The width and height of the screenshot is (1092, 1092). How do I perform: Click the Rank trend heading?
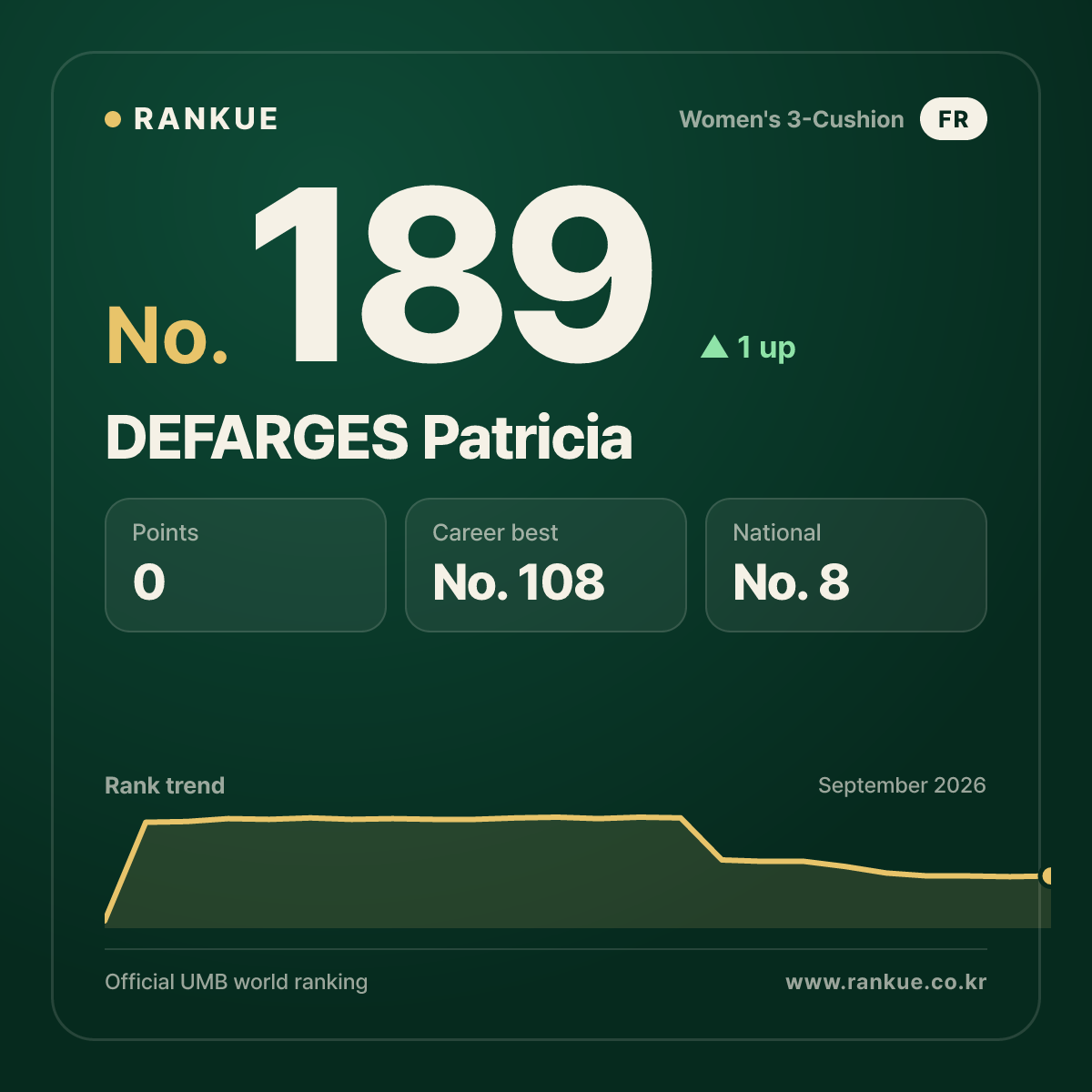[x=165, y=785]
